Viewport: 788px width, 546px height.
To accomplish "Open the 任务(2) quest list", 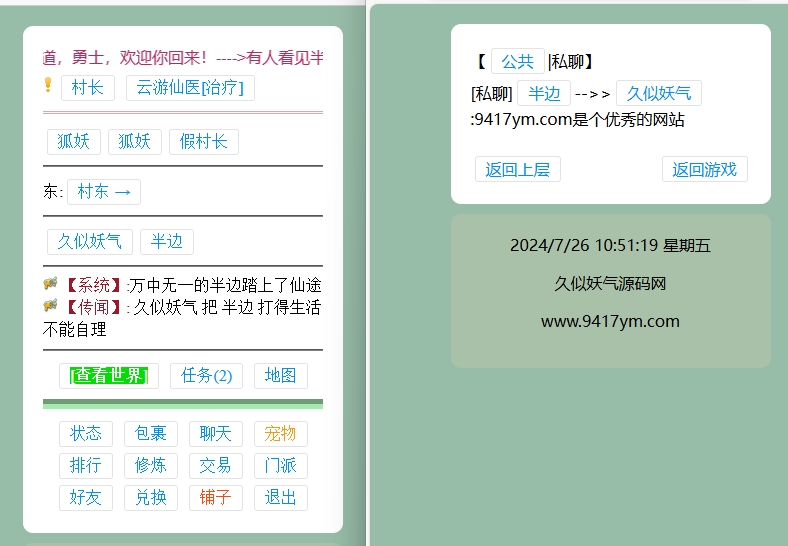I will pyautogui.click(x=207, y=376).
